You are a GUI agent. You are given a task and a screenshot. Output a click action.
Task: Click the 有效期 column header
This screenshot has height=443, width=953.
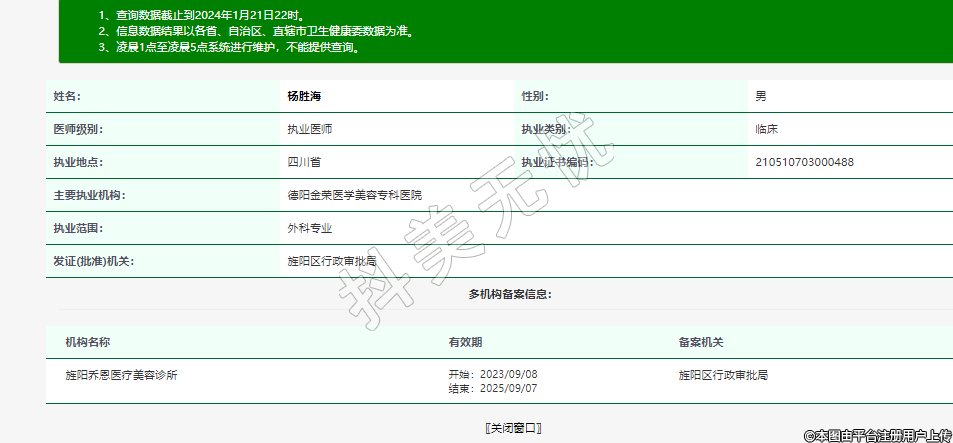[x=465, y=342]
